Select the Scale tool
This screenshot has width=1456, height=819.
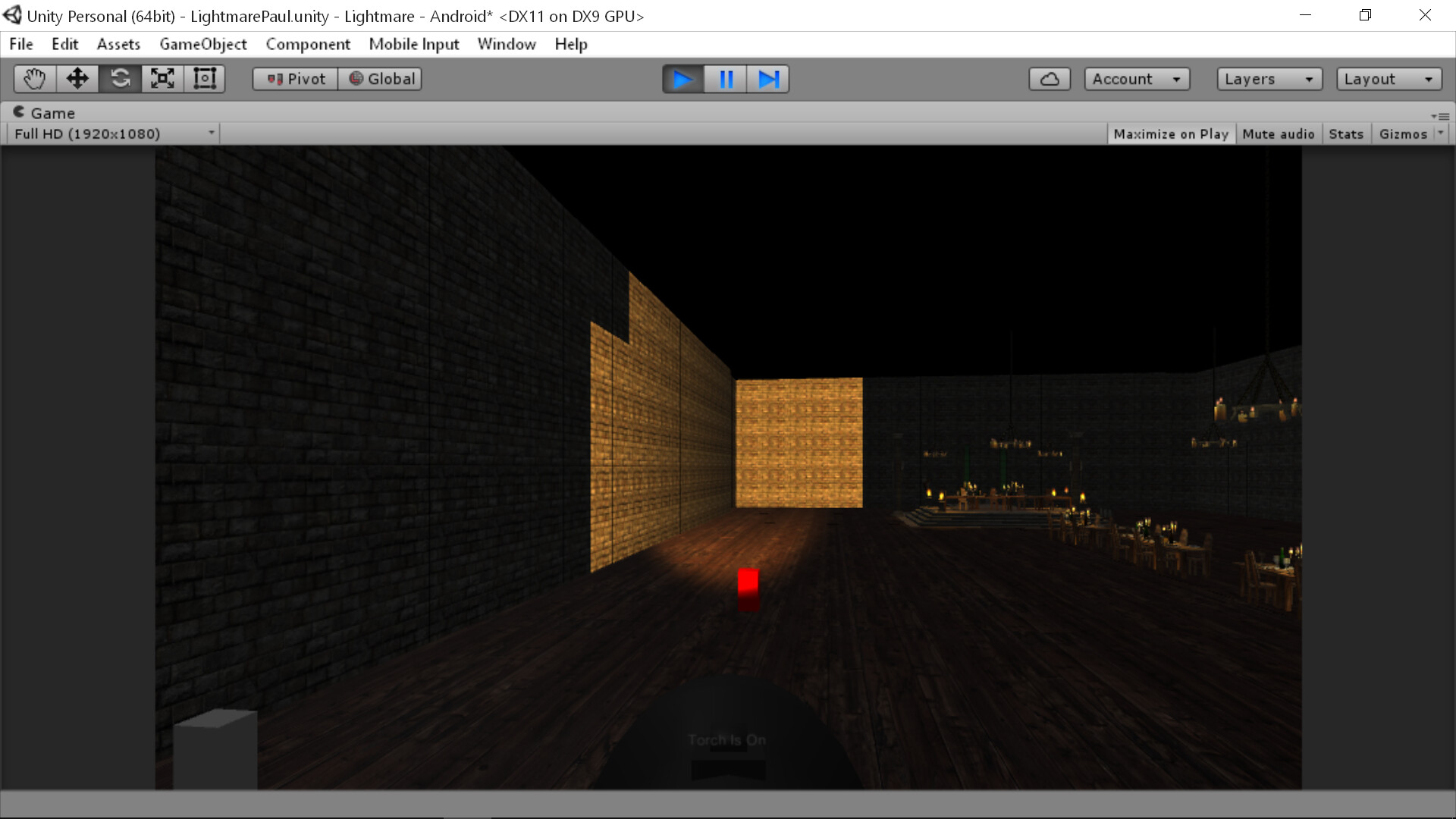click(x=162, y=78)
